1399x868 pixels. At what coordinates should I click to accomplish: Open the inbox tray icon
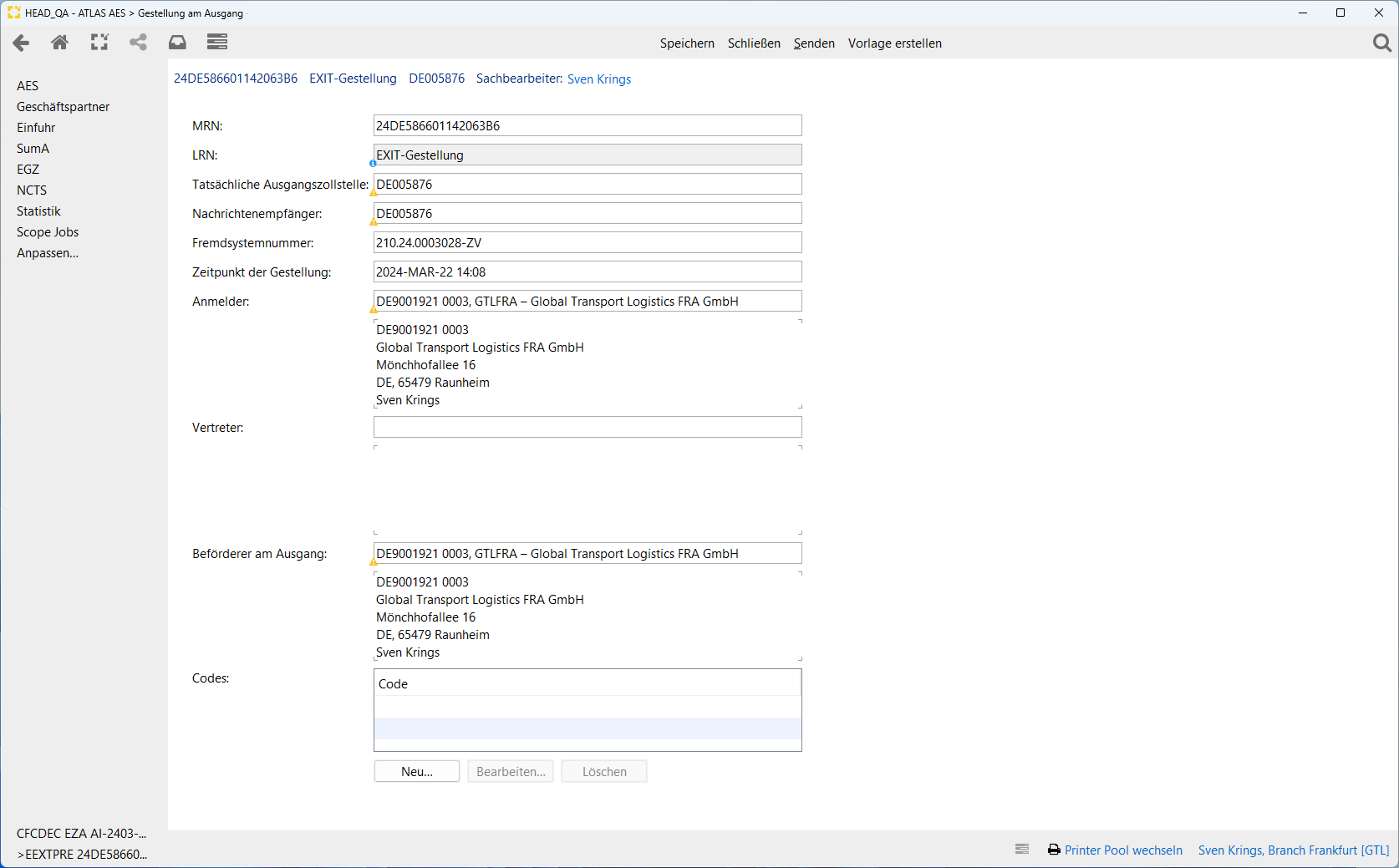(x=177, y=43)
